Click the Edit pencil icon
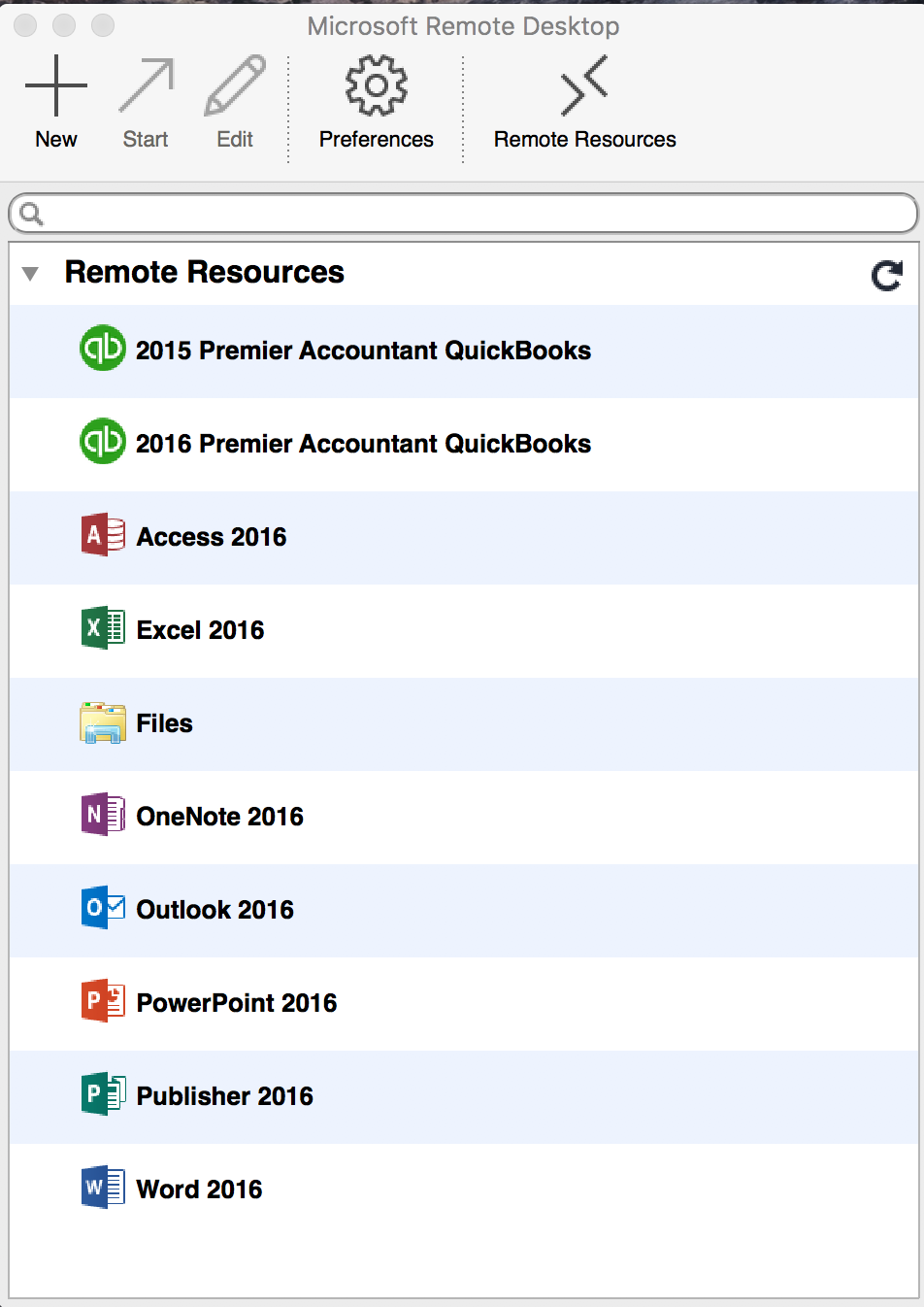924x1307 pixels. (x=235, y=85)
